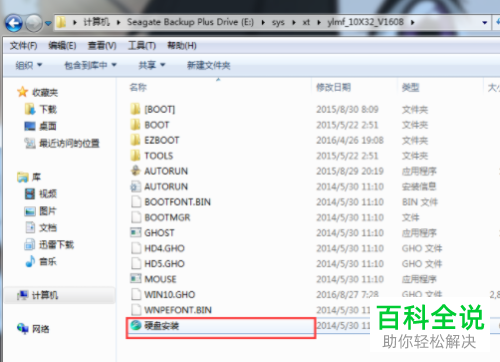The image size is (500, 362).
Task: Click the date 2016/4/26 19:08
Action: pos(350,140)
